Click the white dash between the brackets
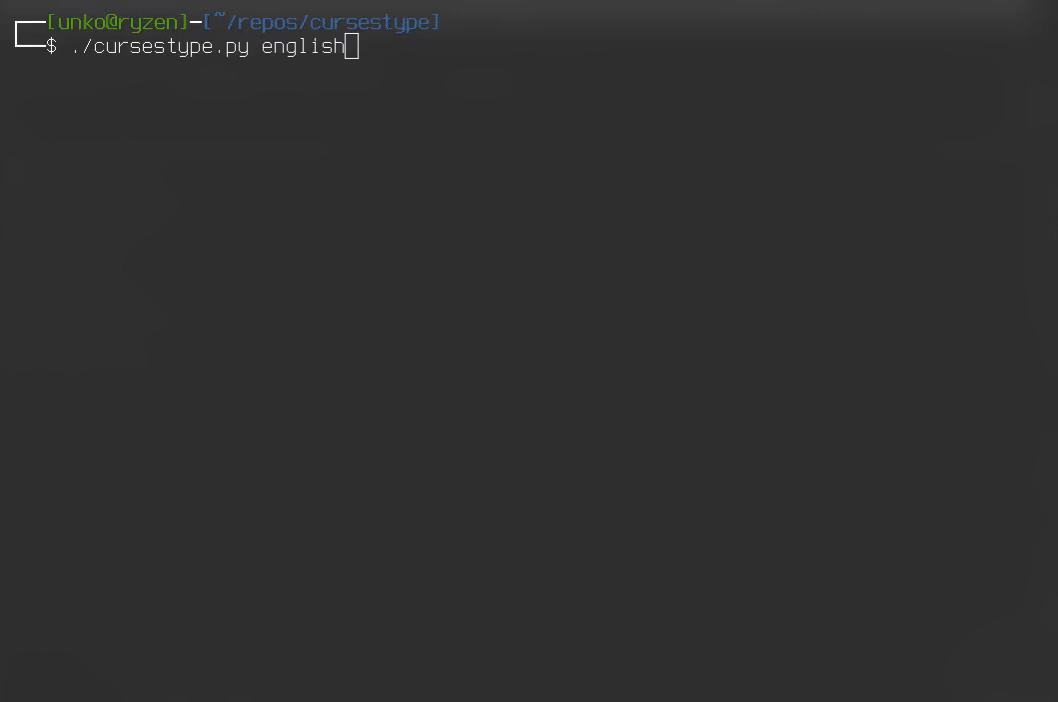This screenshot has width=1058, height=702. coord(196,22)
